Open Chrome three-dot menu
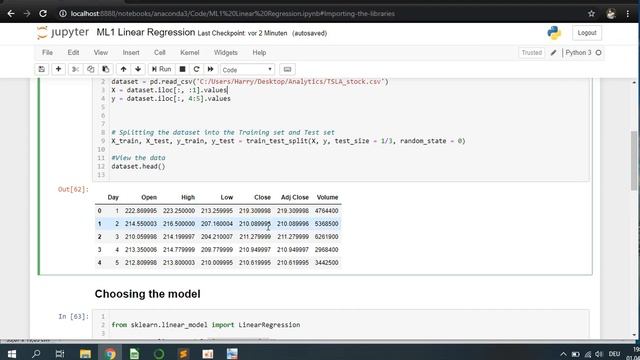 coord(628,13)
